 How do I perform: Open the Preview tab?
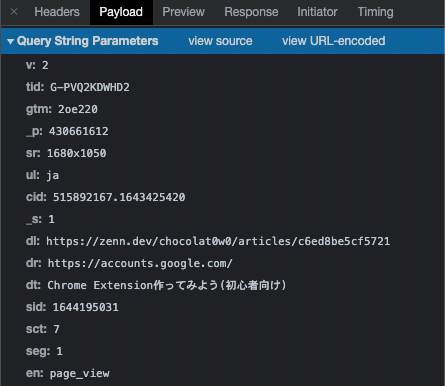pos(183,12)
